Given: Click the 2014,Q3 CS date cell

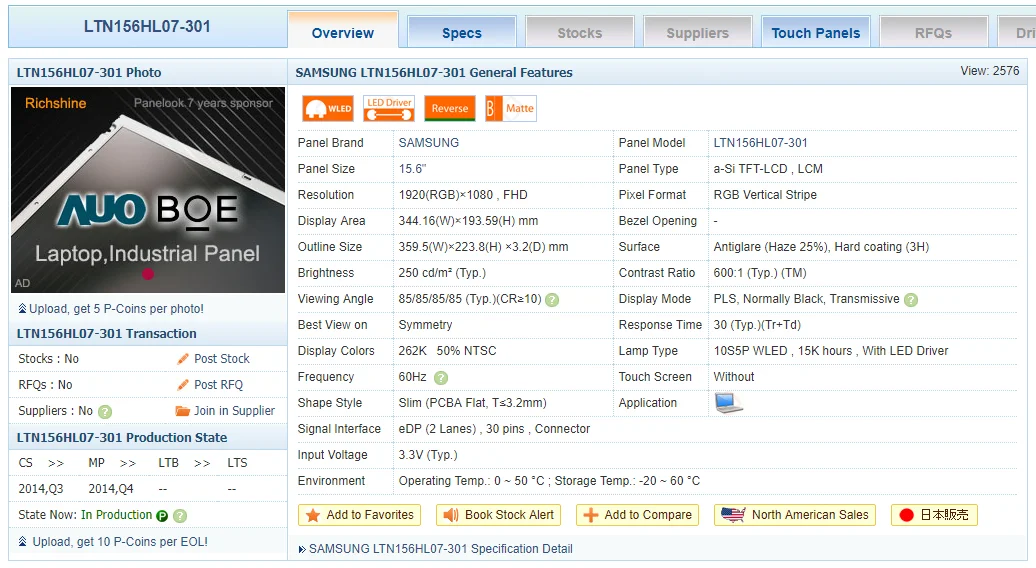Looking at the screenshot, I should click(41, 489).
